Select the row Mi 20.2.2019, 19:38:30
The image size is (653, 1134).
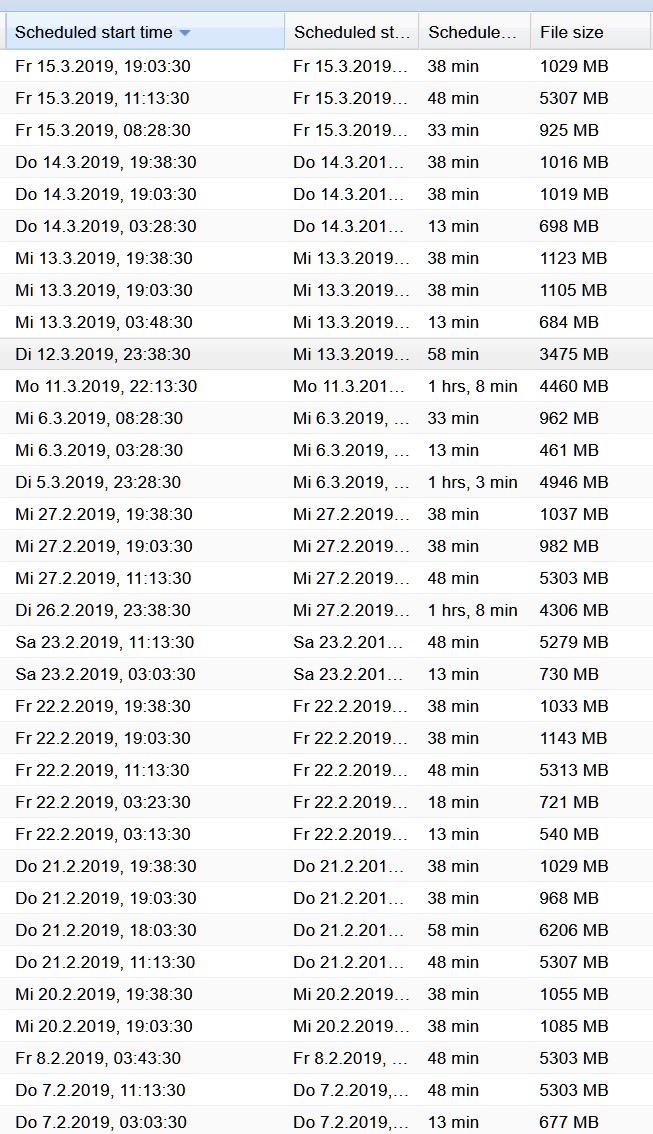[326, 994]
